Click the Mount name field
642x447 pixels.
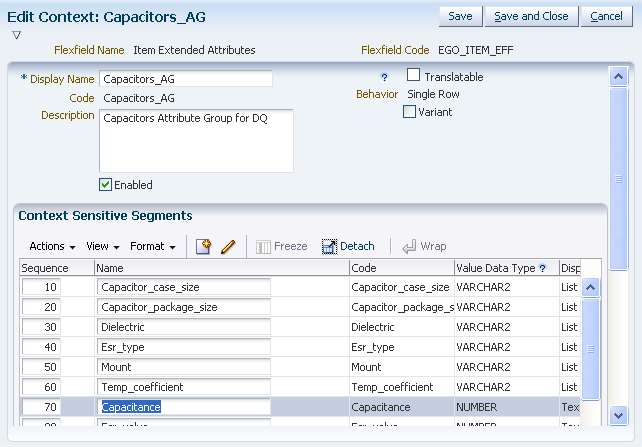click(x=184, y=367)
